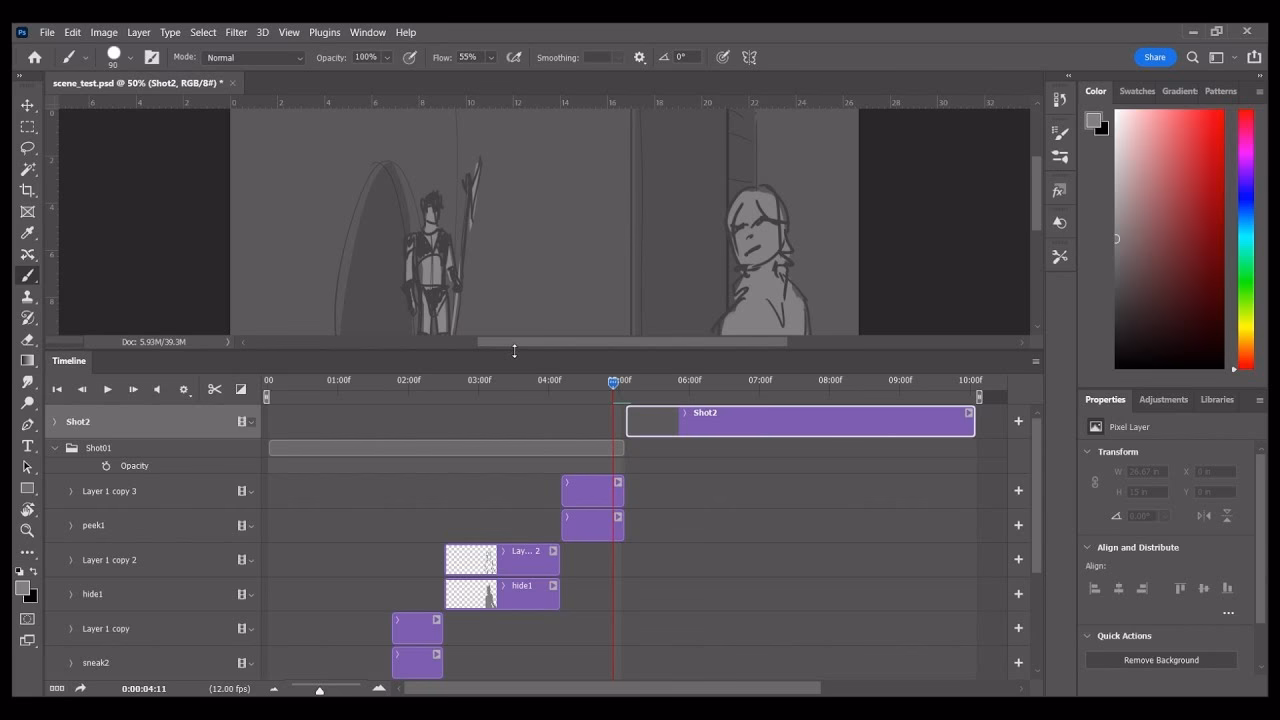
Task: Select the Lasso tool
Action: click(x=27, y=148)
